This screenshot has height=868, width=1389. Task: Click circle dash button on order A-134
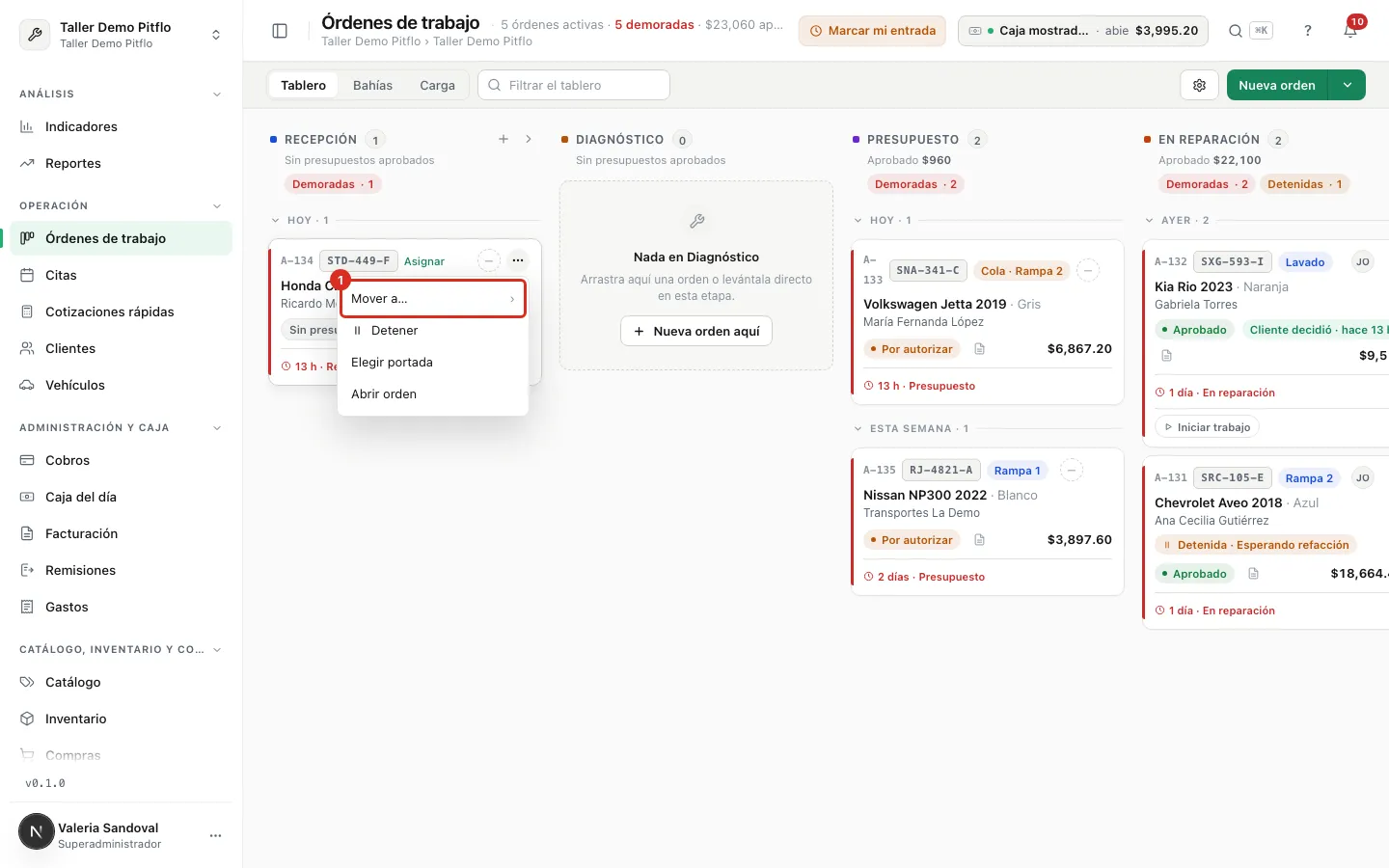489,260
